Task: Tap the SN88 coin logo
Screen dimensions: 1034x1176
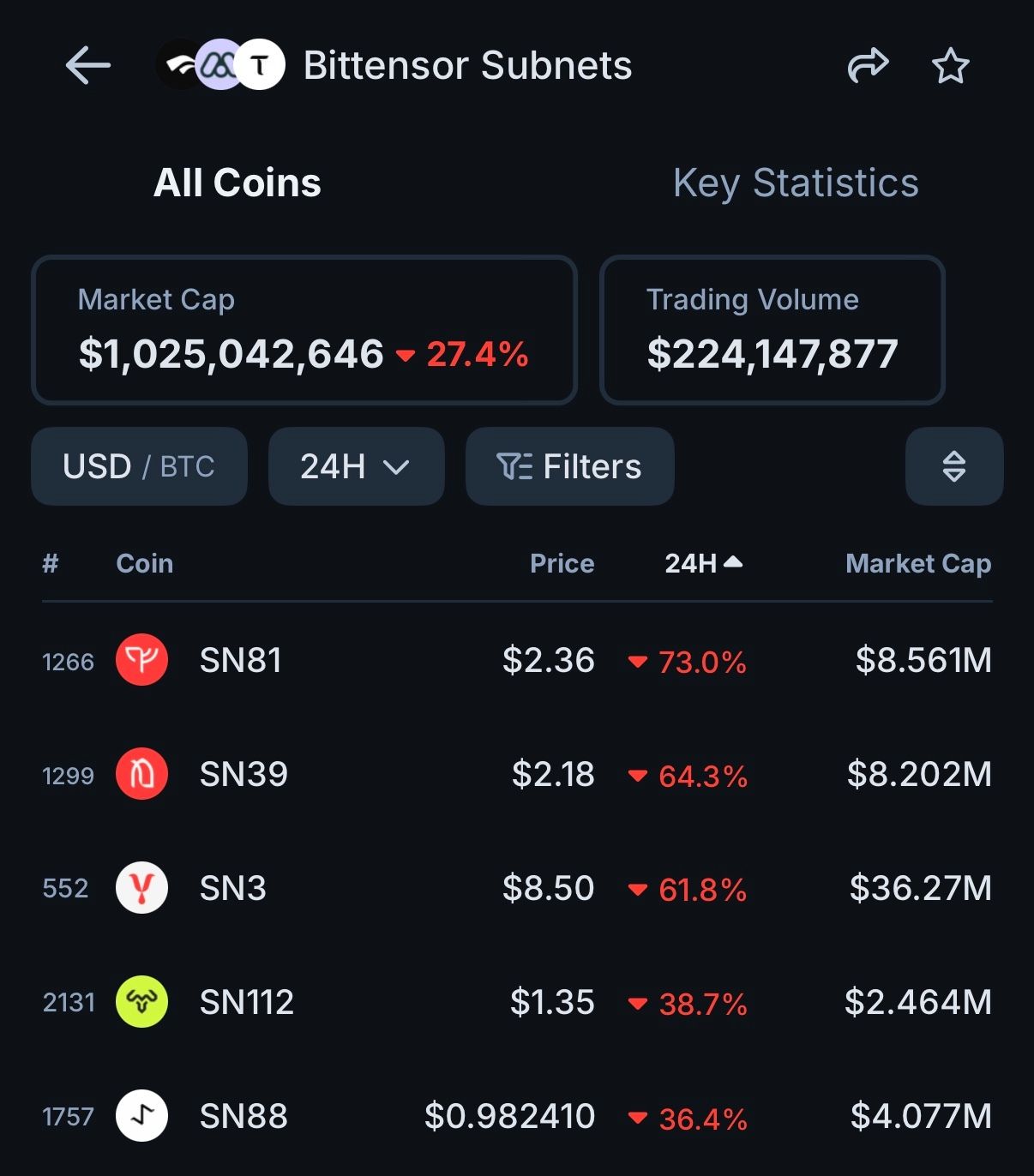Action: 141,1116
